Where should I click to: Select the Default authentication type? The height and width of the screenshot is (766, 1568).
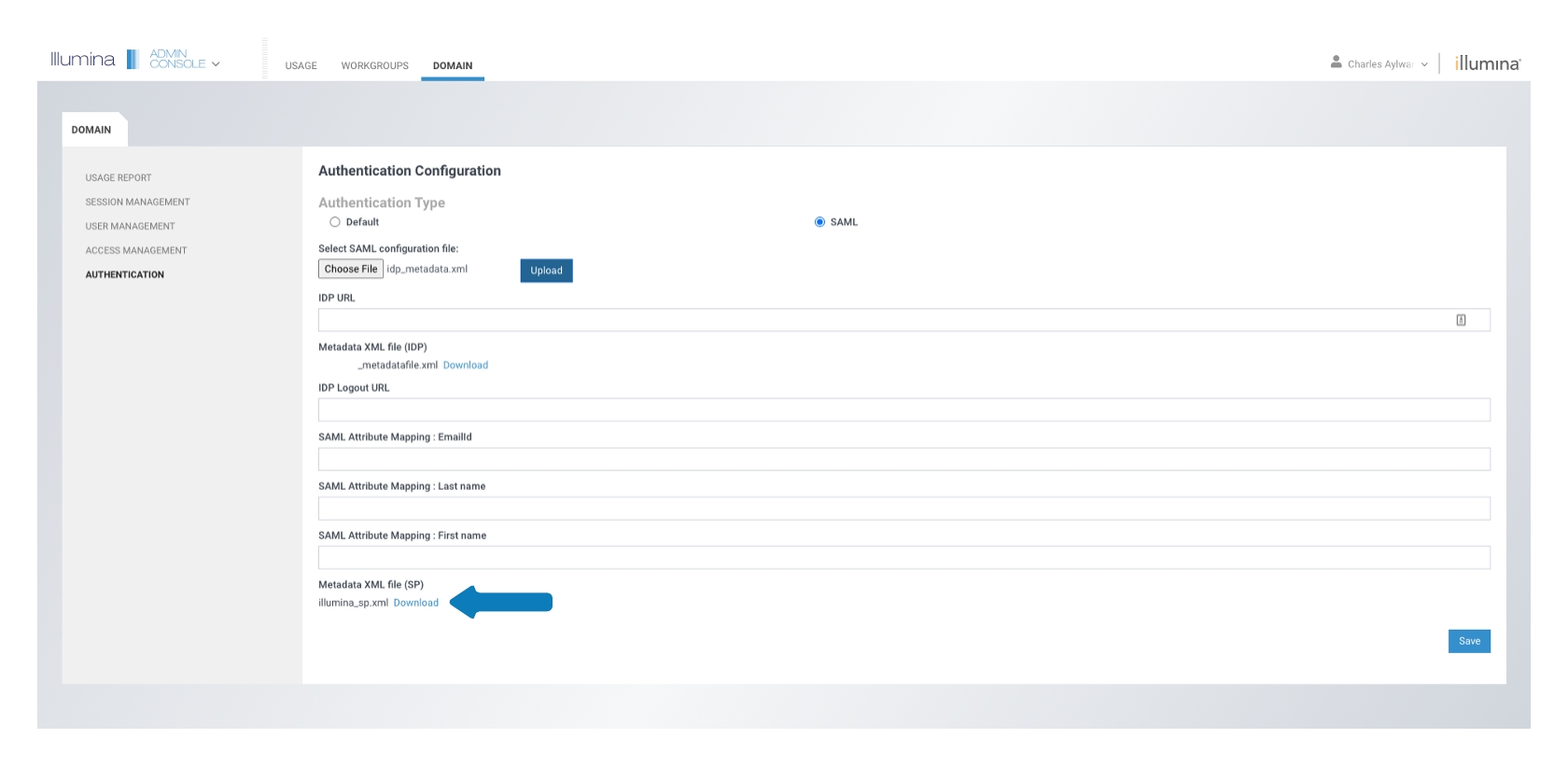click(335, 222)
